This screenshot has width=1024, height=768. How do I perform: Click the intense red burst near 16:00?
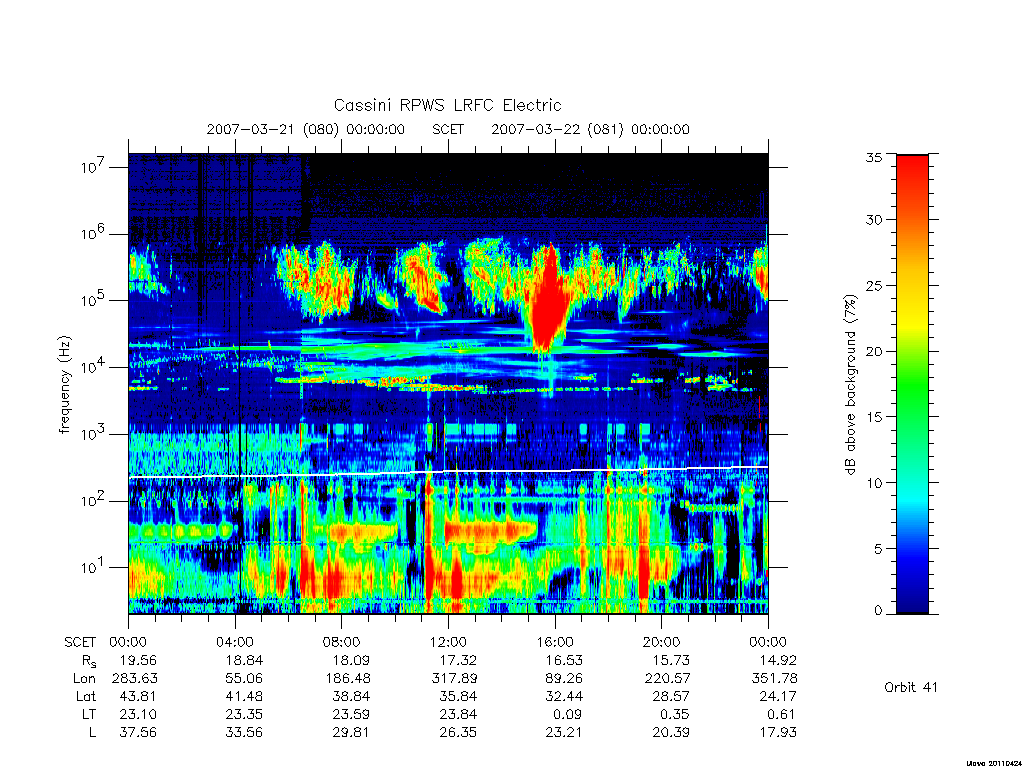550,302
